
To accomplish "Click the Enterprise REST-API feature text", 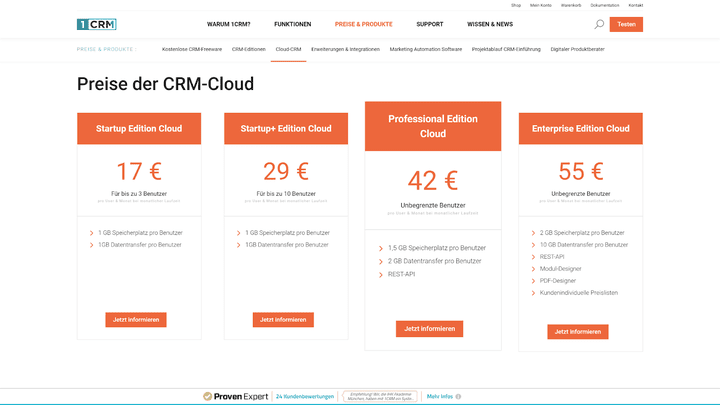I will click(552, 257).
